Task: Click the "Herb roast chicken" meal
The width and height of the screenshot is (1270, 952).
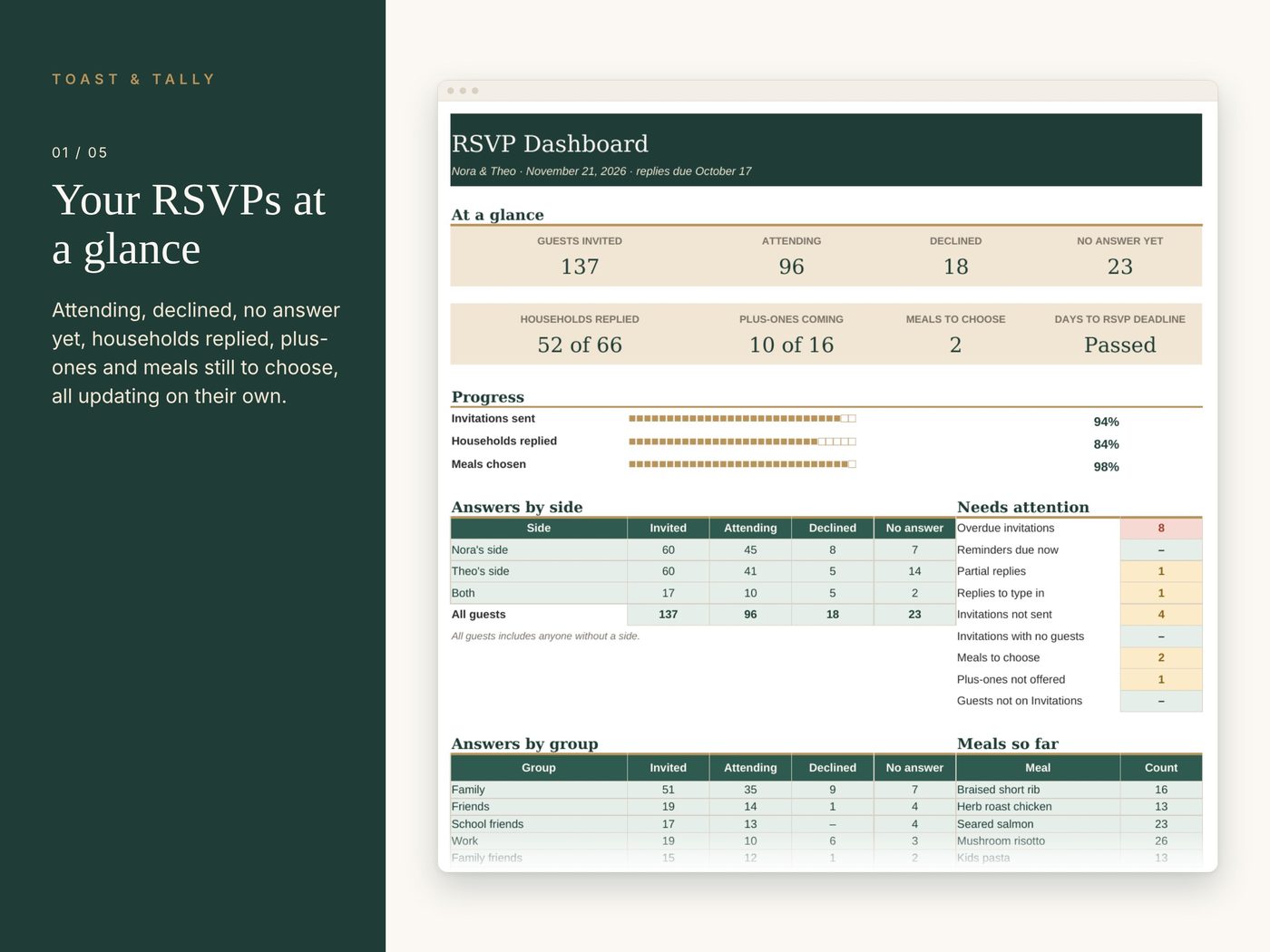Action: point(1005,807)
